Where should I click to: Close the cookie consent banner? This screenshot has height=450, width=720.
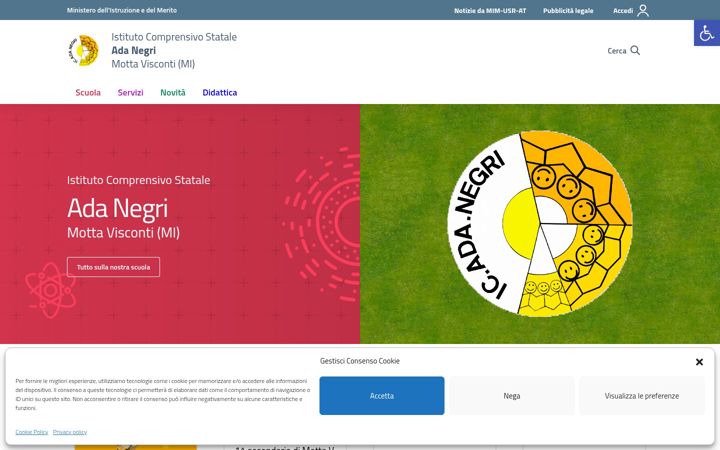tap(699, 362)
